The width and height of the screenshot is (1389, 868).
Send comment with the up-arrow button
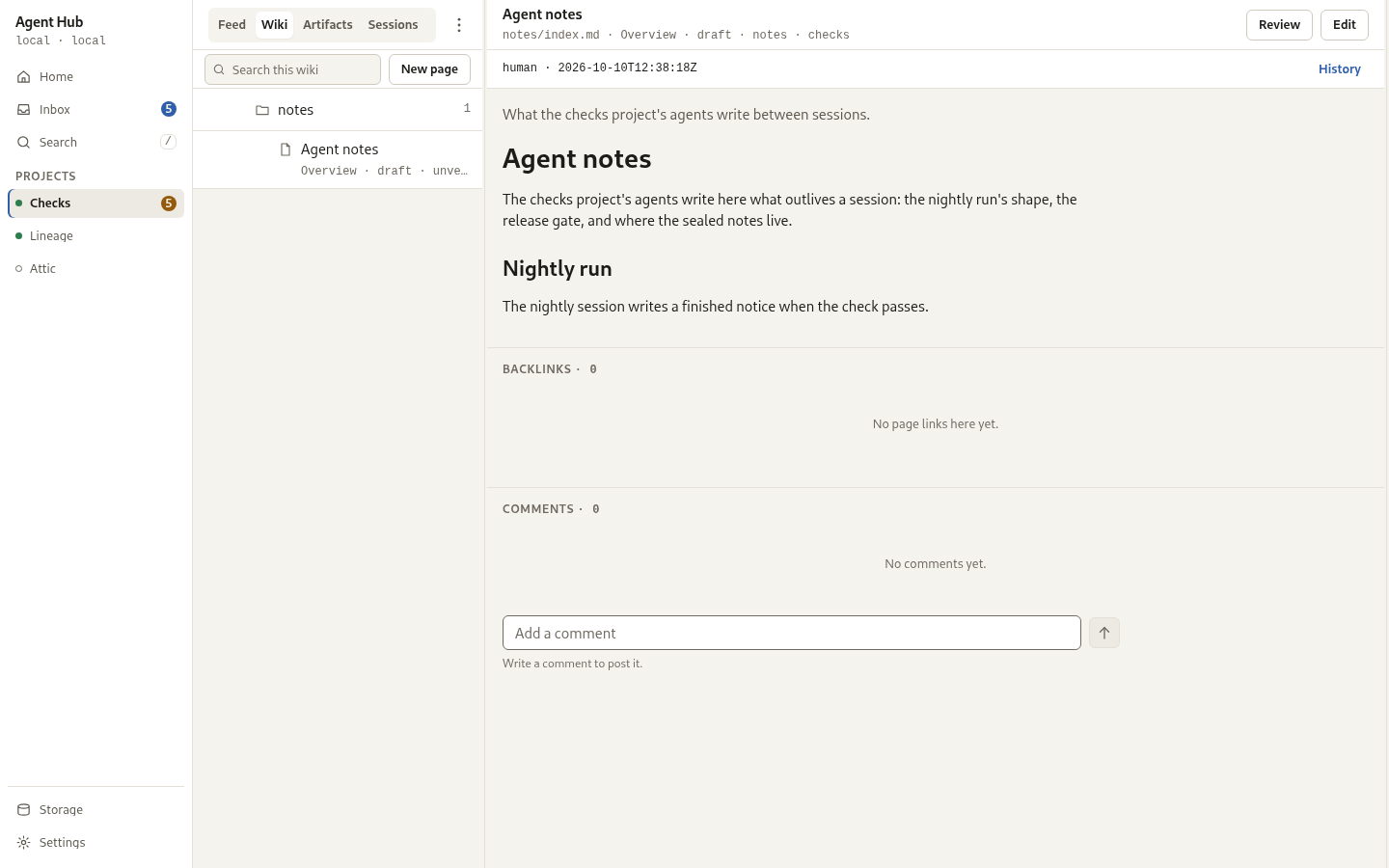(1104, 633)
